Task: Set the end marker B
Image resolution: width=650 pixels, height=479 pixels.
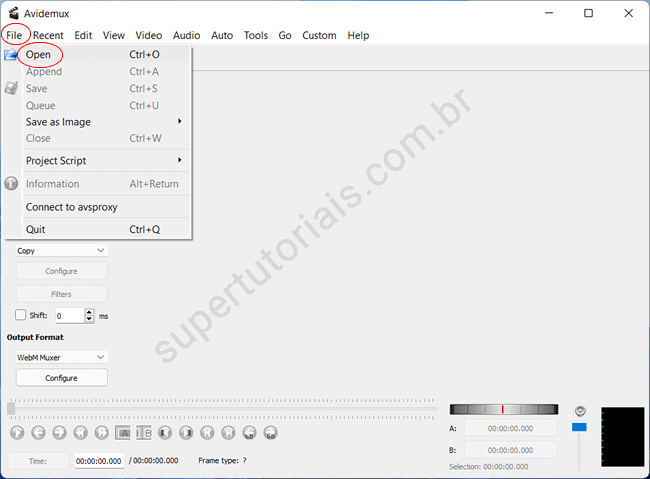Action: [143, 433]
